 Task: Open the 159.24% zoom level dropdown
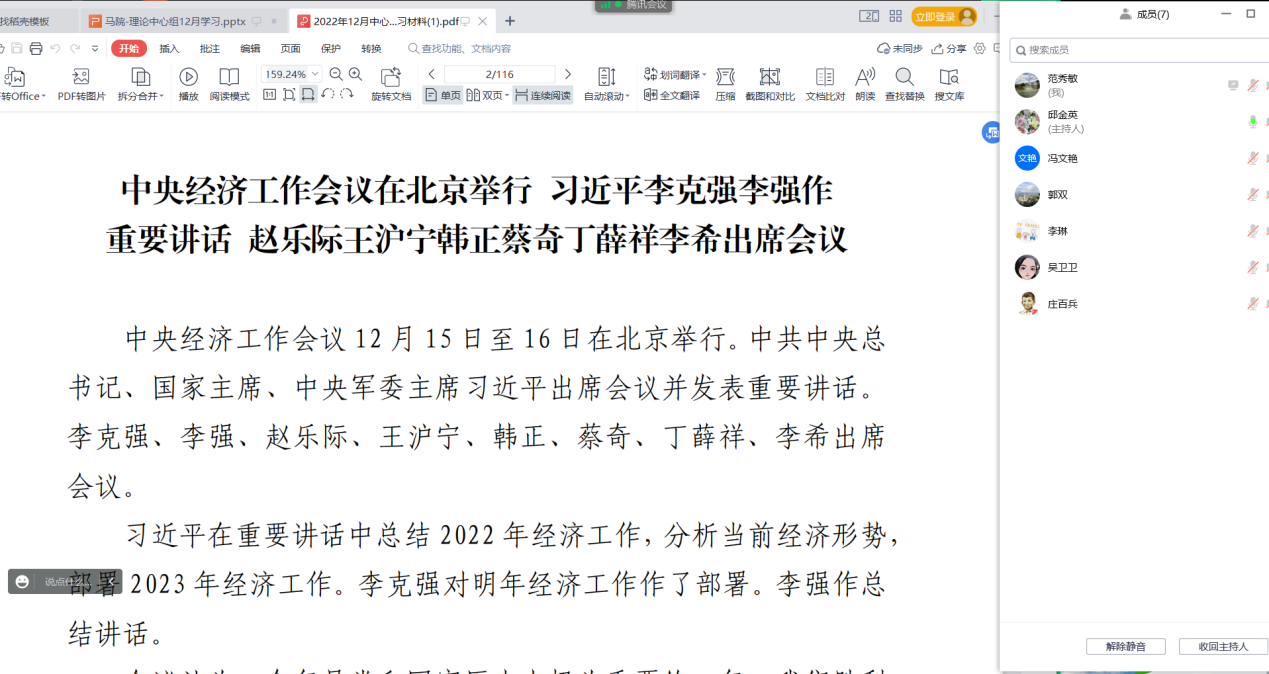(x=316, y=74)
